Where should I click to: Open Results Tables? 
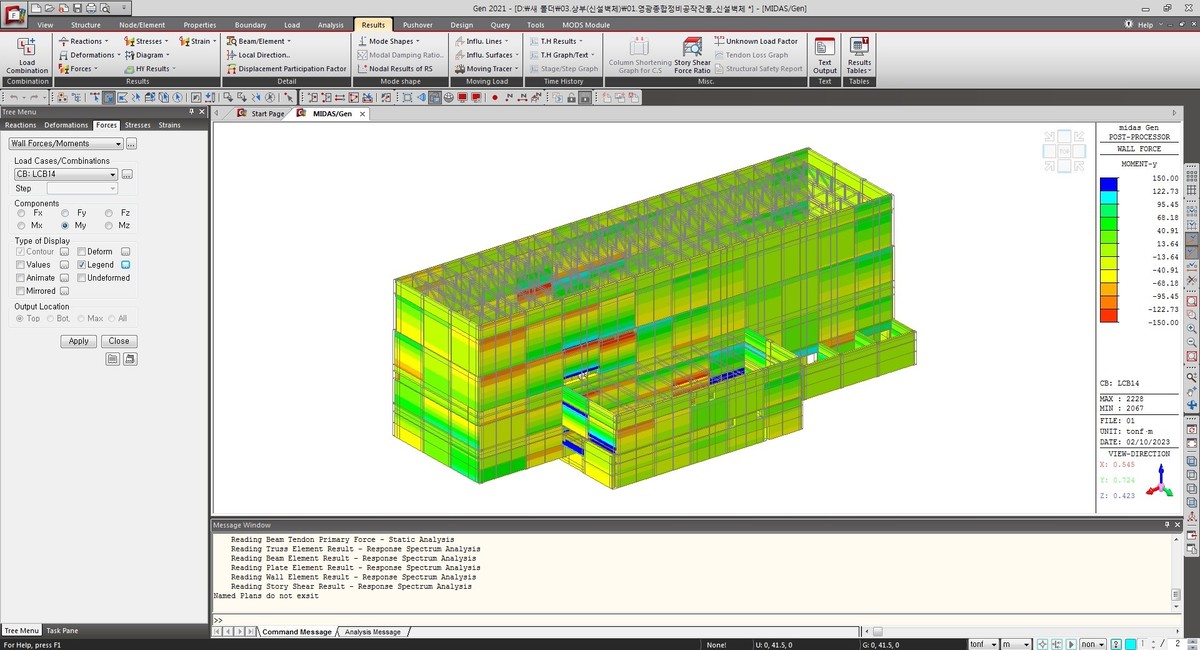coord(858,54)
